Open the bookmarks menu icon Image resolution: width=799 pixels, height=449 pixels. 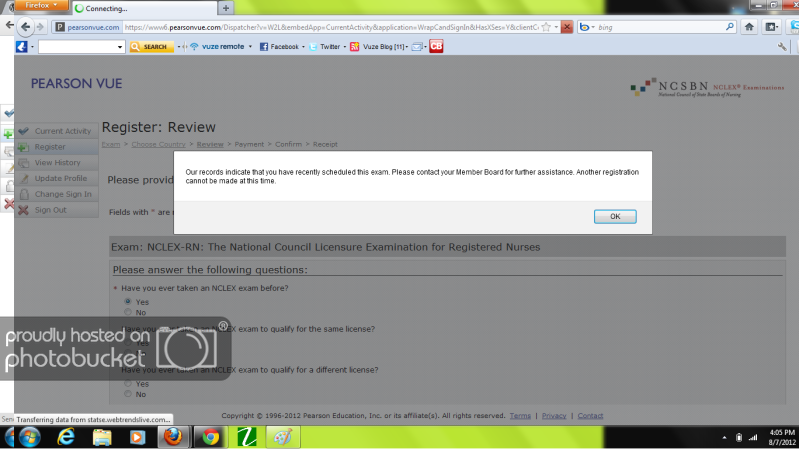[771, 27]
